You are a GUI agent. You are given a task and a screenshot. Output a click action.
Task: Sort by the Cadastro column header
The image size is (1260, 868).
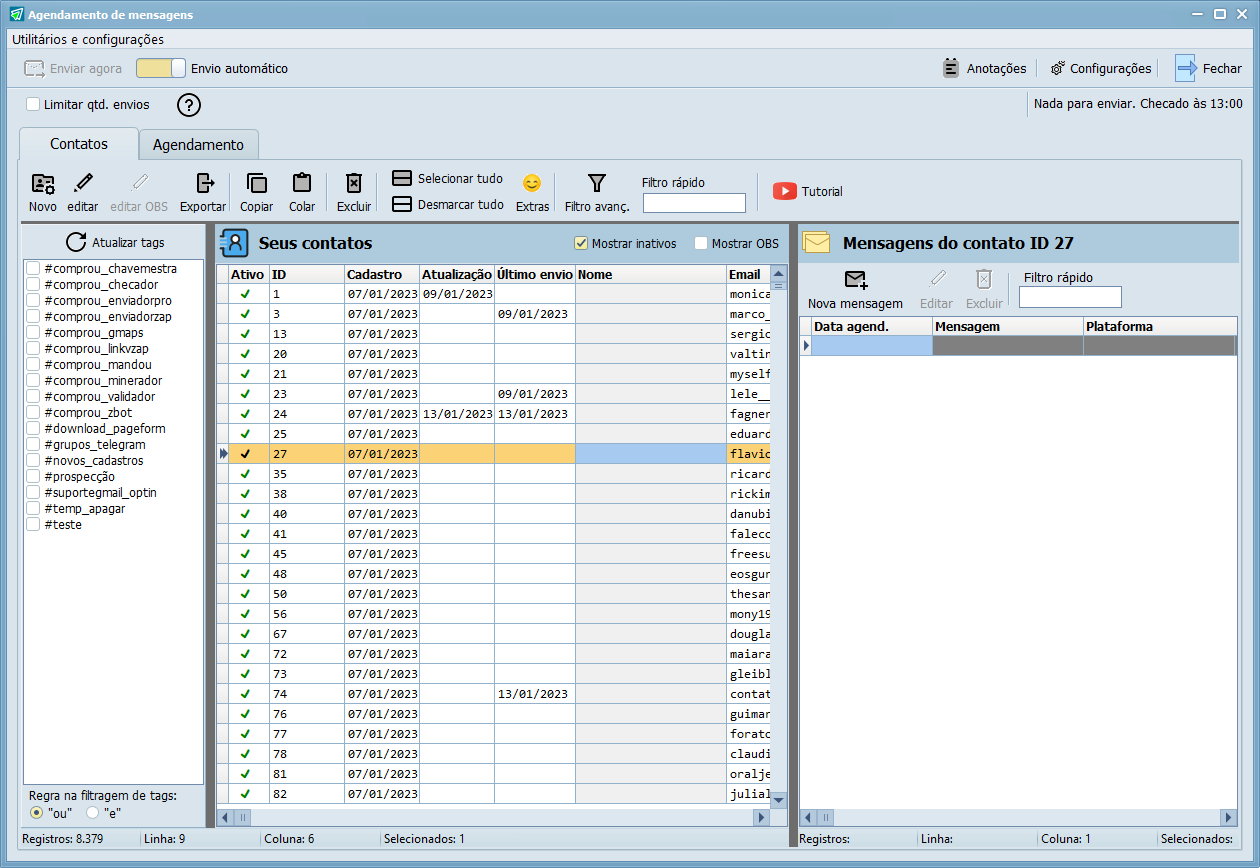coord(382,274)
